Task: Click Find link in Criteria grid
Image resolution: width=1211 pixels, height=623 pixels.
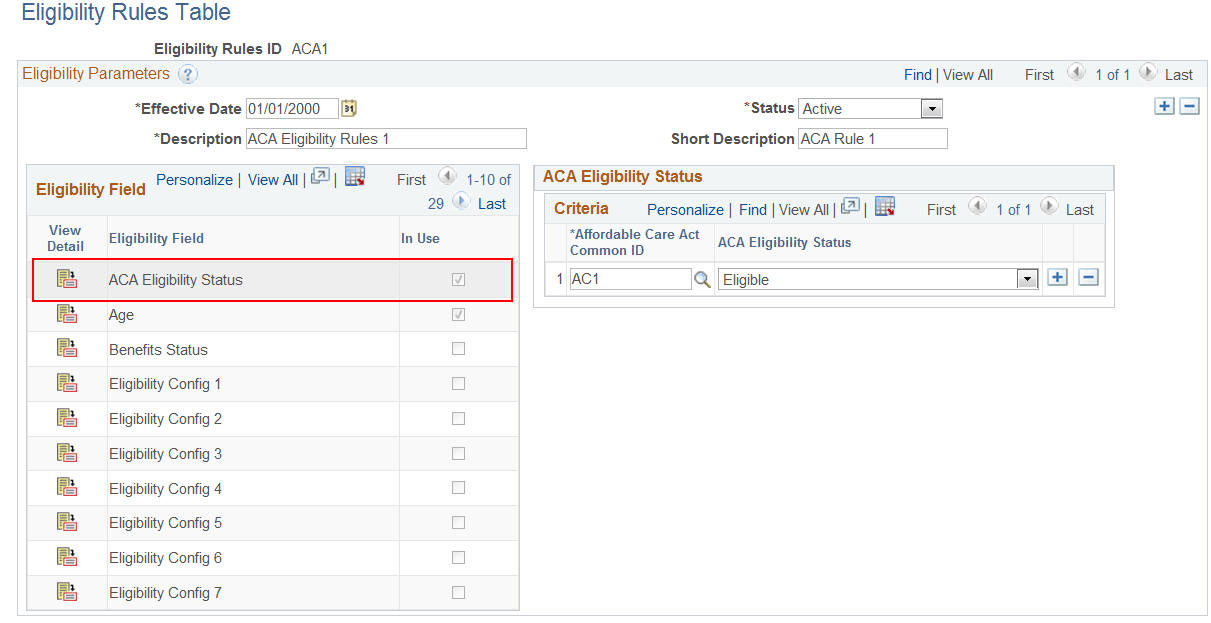Action: [x=753, y=209]
